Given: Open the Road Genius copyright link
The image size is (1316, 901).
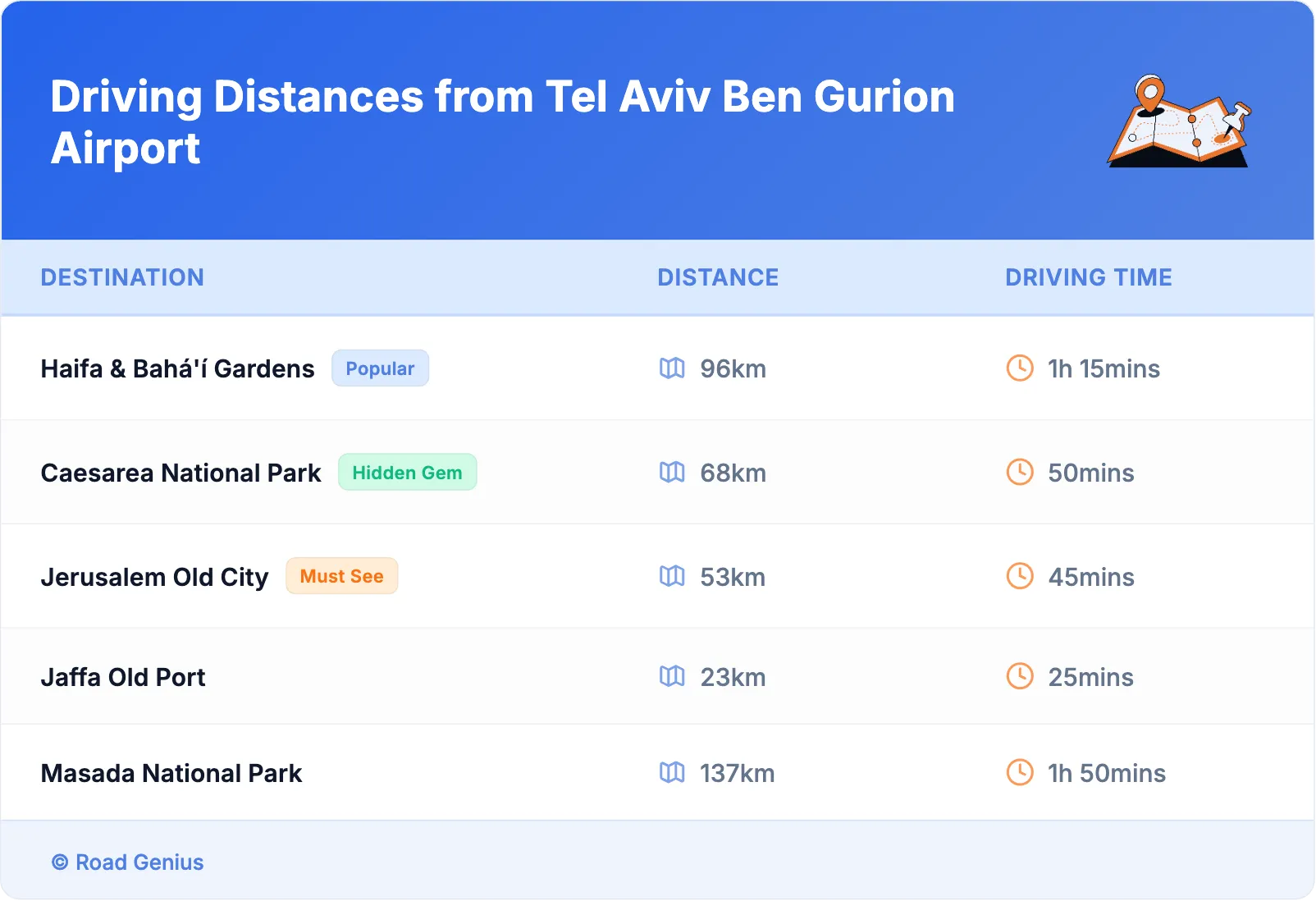Looking at the screenshot, I should coord(128,862).
